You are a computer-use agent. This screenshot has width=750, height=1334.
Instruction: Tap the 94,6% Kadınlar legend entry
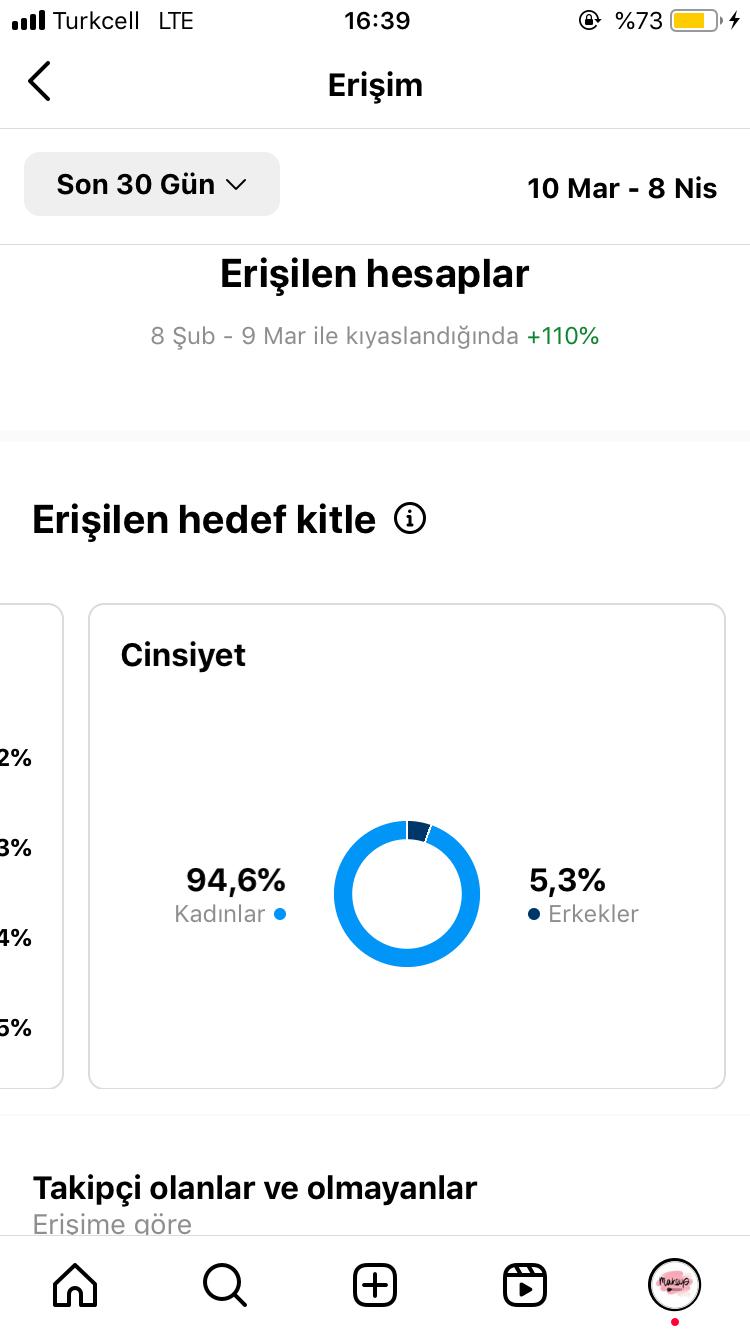pyautogui.click(x=232, y=894)
